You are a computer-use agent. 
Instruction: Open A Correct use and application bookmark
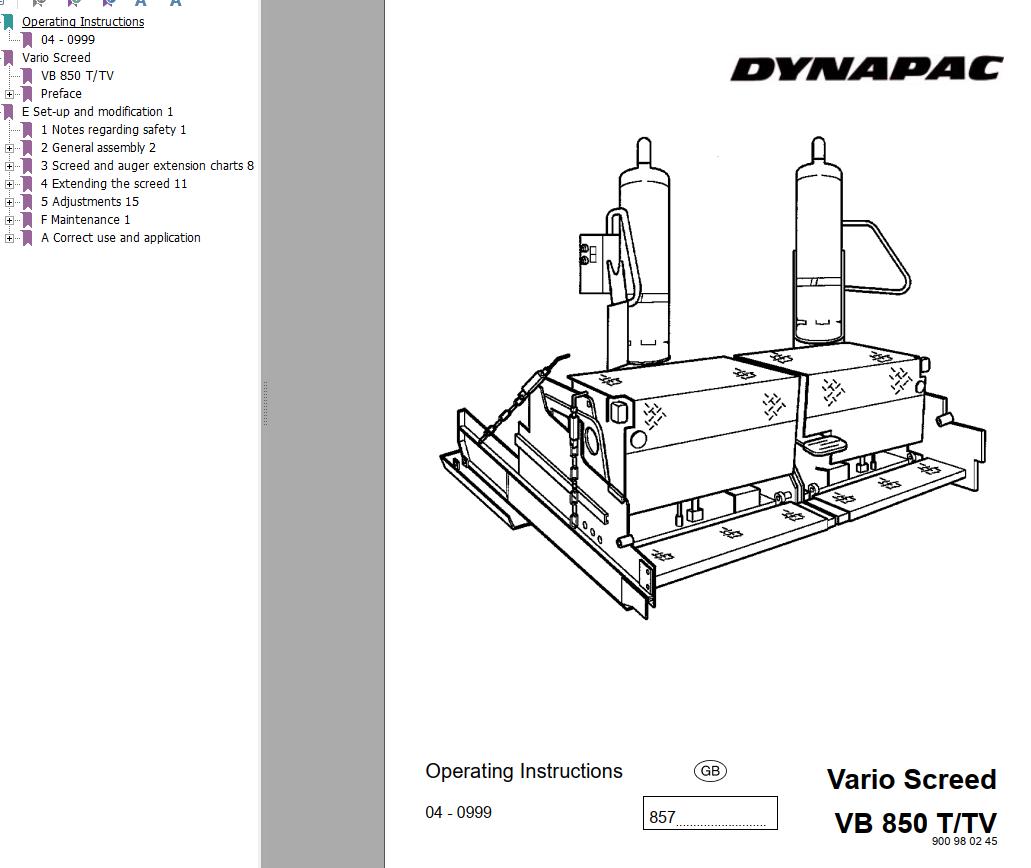[120, 238]
